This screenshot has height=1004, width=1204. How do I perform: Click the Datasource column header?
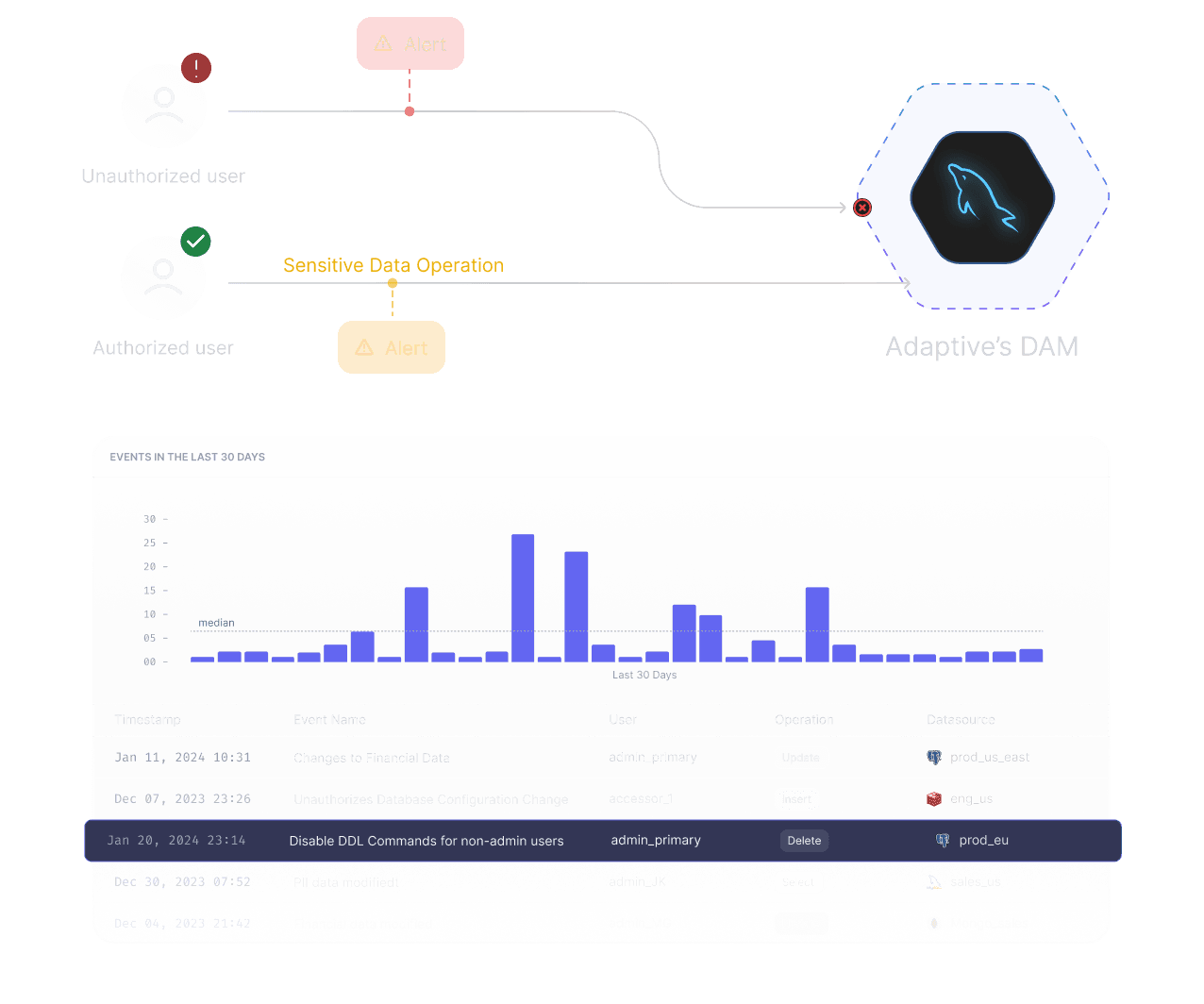tap(961, 719)
